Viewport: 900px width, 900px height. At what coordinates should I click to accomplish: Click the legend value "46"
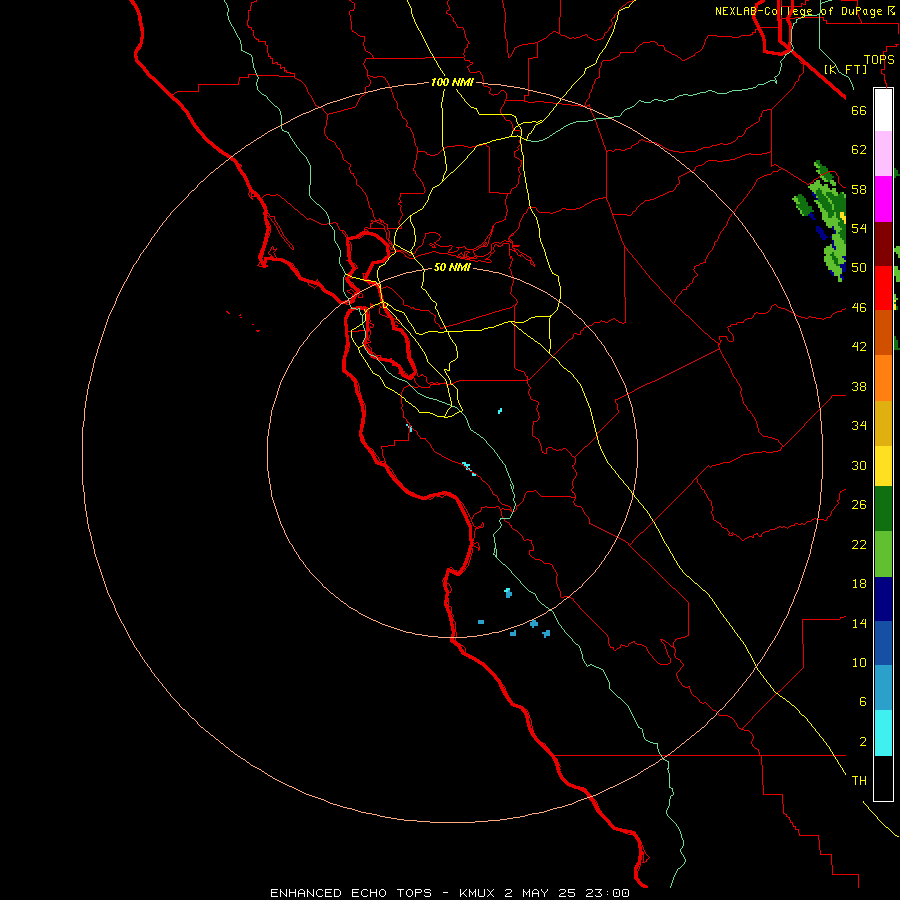[x=859, y=308]
